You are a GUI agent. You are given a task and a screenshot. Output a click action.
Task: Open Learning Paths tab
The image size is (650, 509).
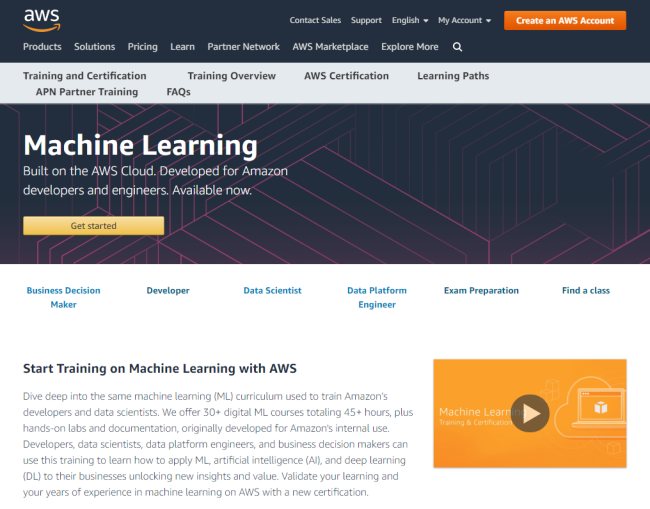pos(453,76)
